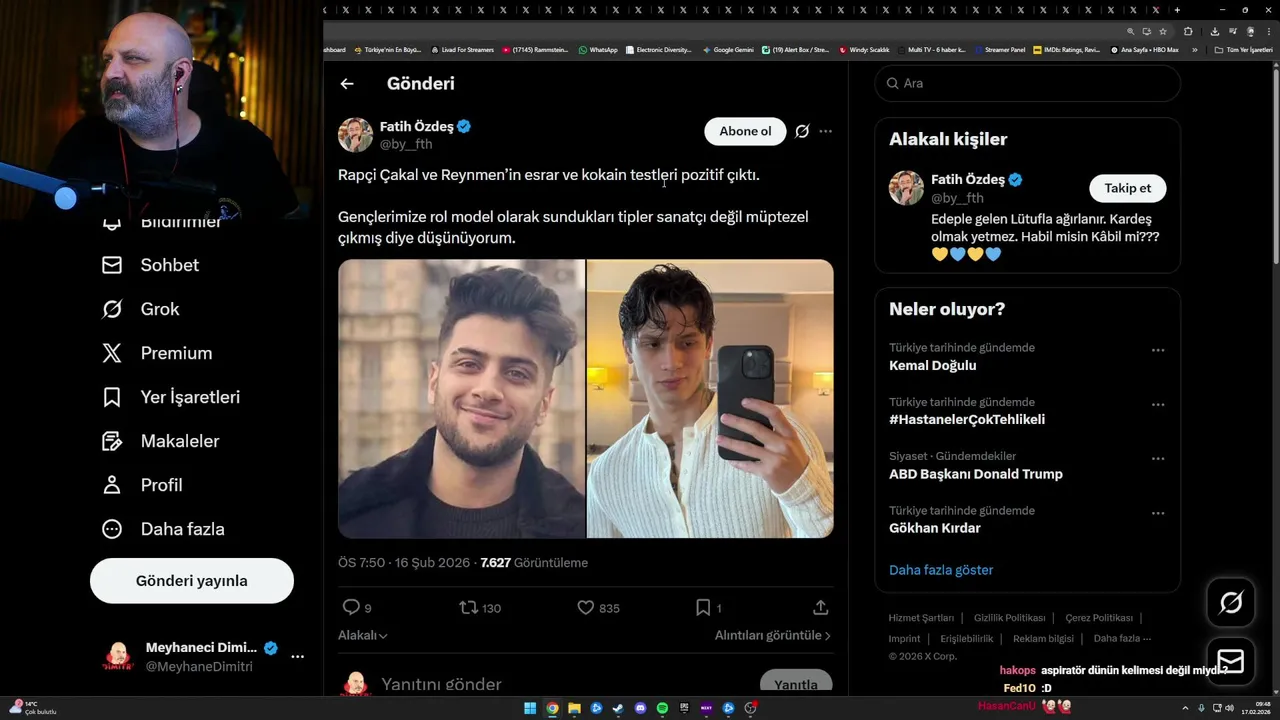1280x720 pixels.
Task: Repost using the retweet icon with 130
Action: (468, 607)
